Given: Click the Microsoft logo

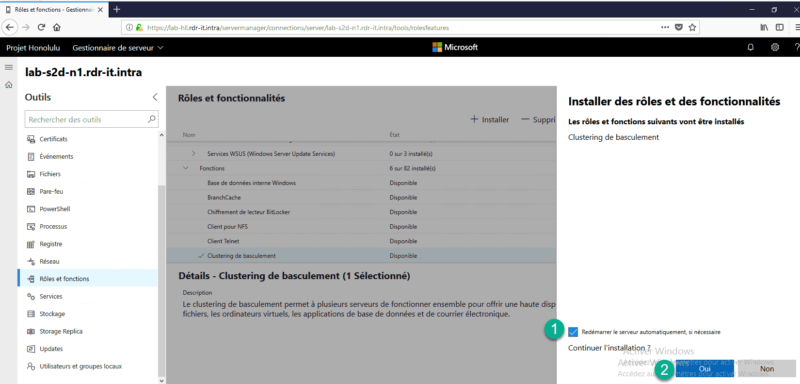Looking at the screenshot, I should pos(455,47).
